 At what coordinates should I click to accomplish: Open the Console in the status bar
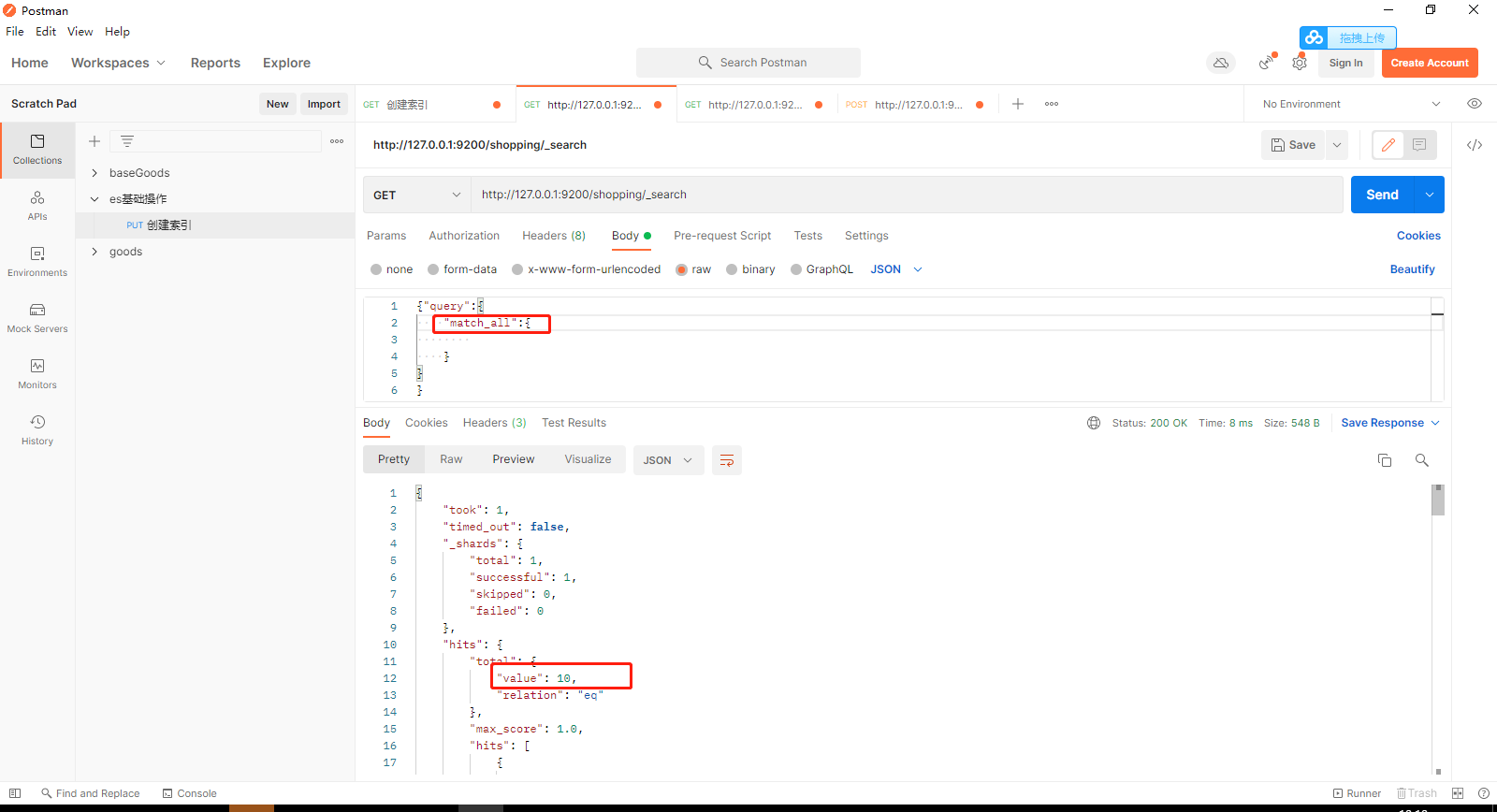pyautogui.click(x=189, y=793)
